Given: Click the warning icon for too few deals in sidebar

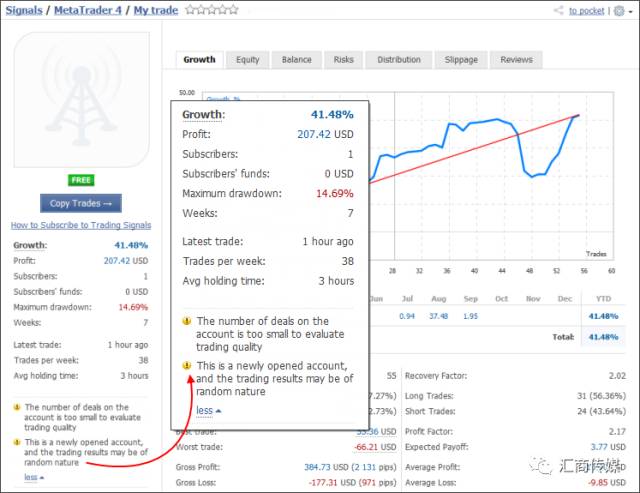Looking at the screenshot, I should pos(17,408).
